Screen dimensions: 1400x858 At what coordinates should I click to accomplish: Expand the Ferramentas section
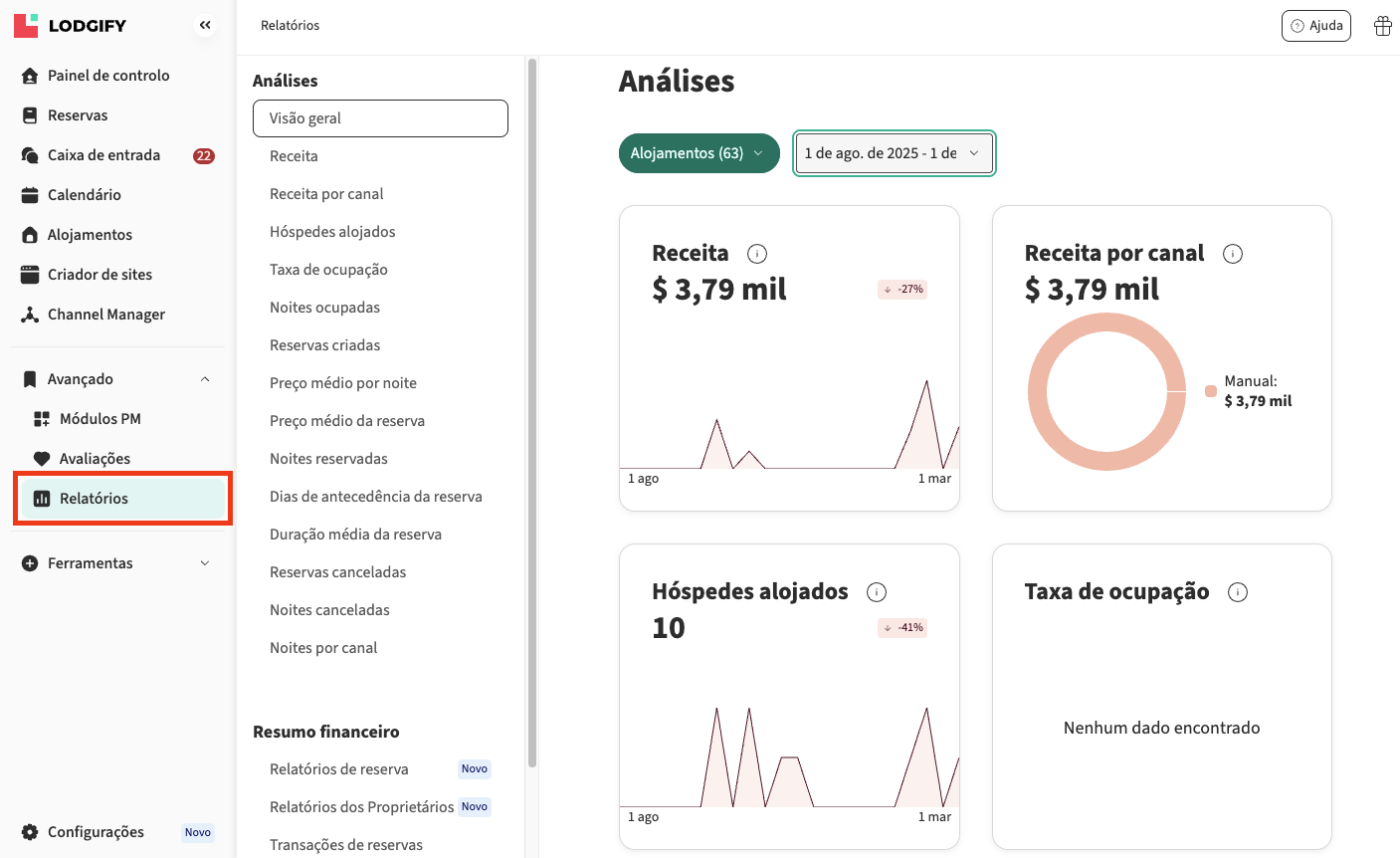click(205, 563)
